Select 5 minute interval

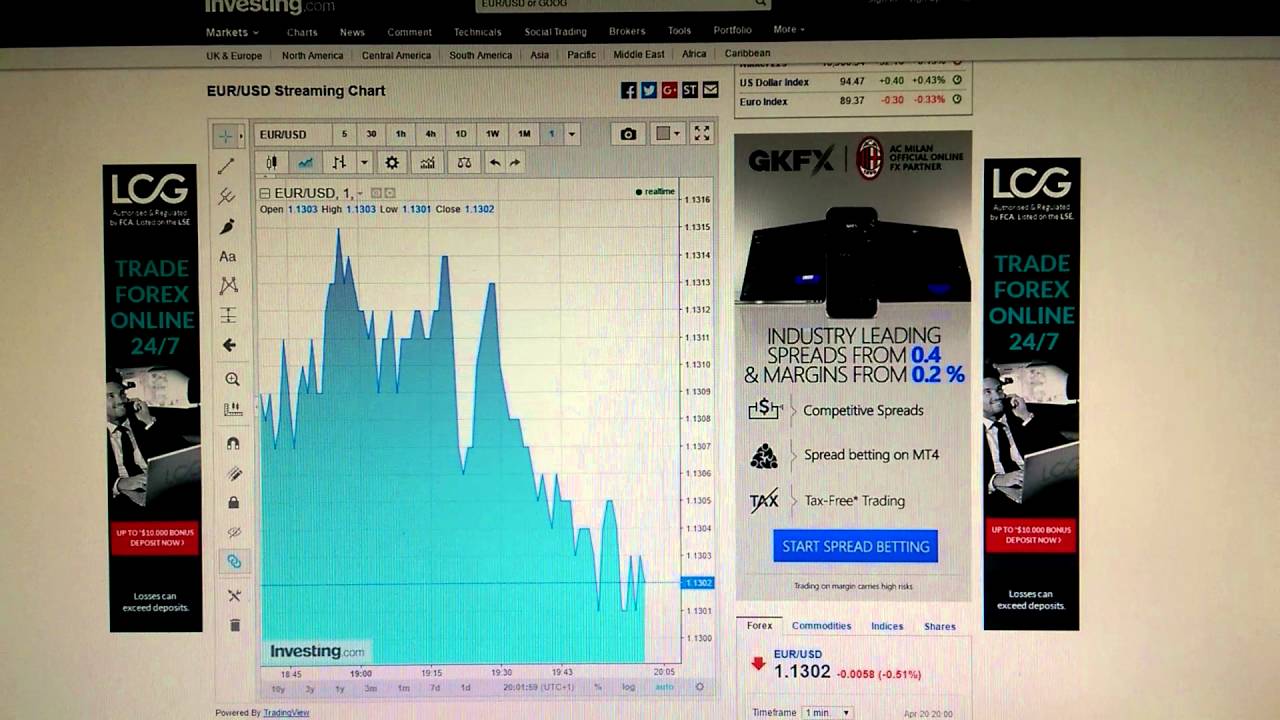pos(344,134)
